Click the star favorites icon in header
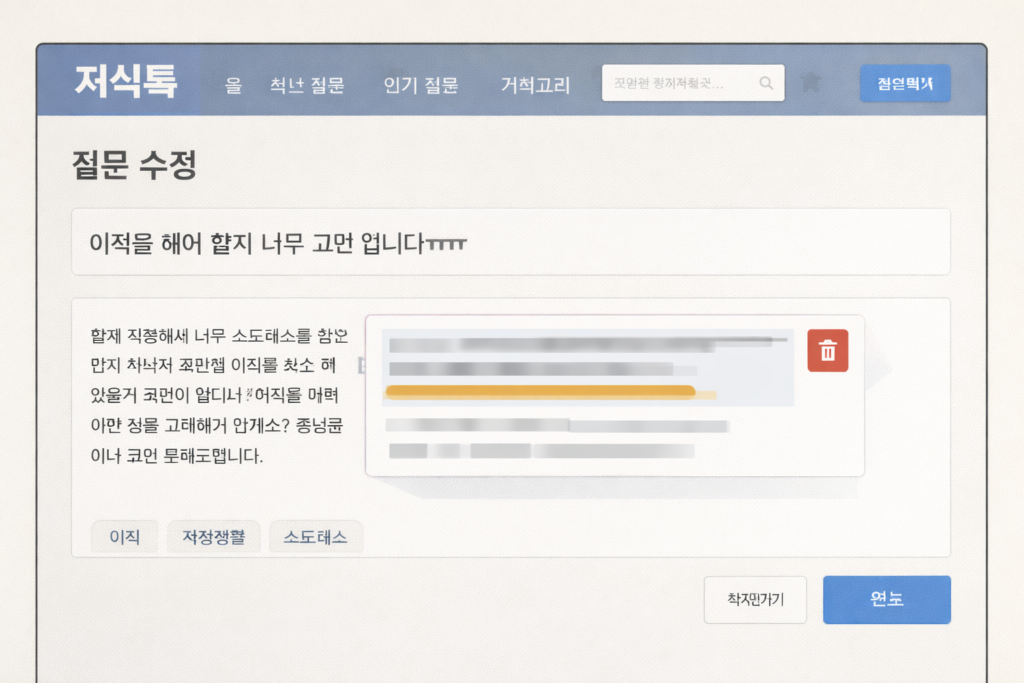 click(x=811, y=83)
